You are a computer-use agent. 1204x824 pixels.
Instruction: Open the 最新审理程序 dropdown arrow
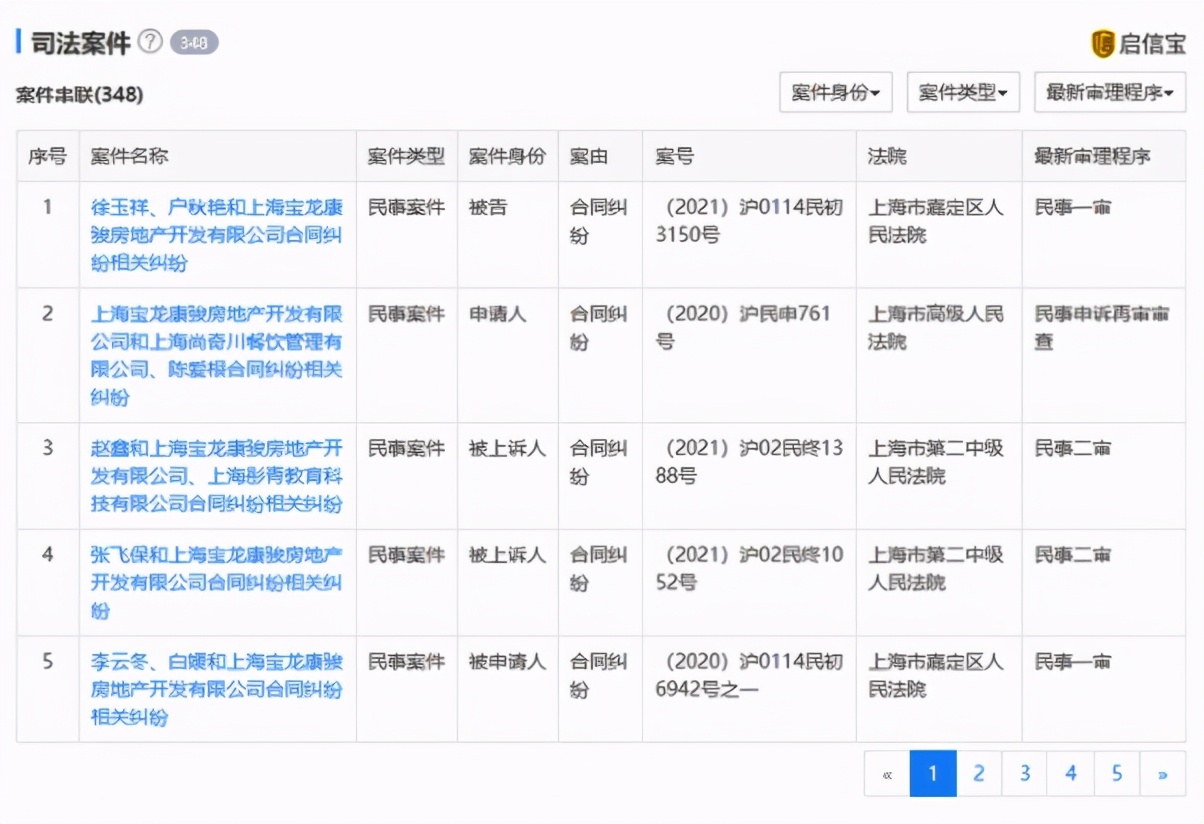click(1170, 92)
